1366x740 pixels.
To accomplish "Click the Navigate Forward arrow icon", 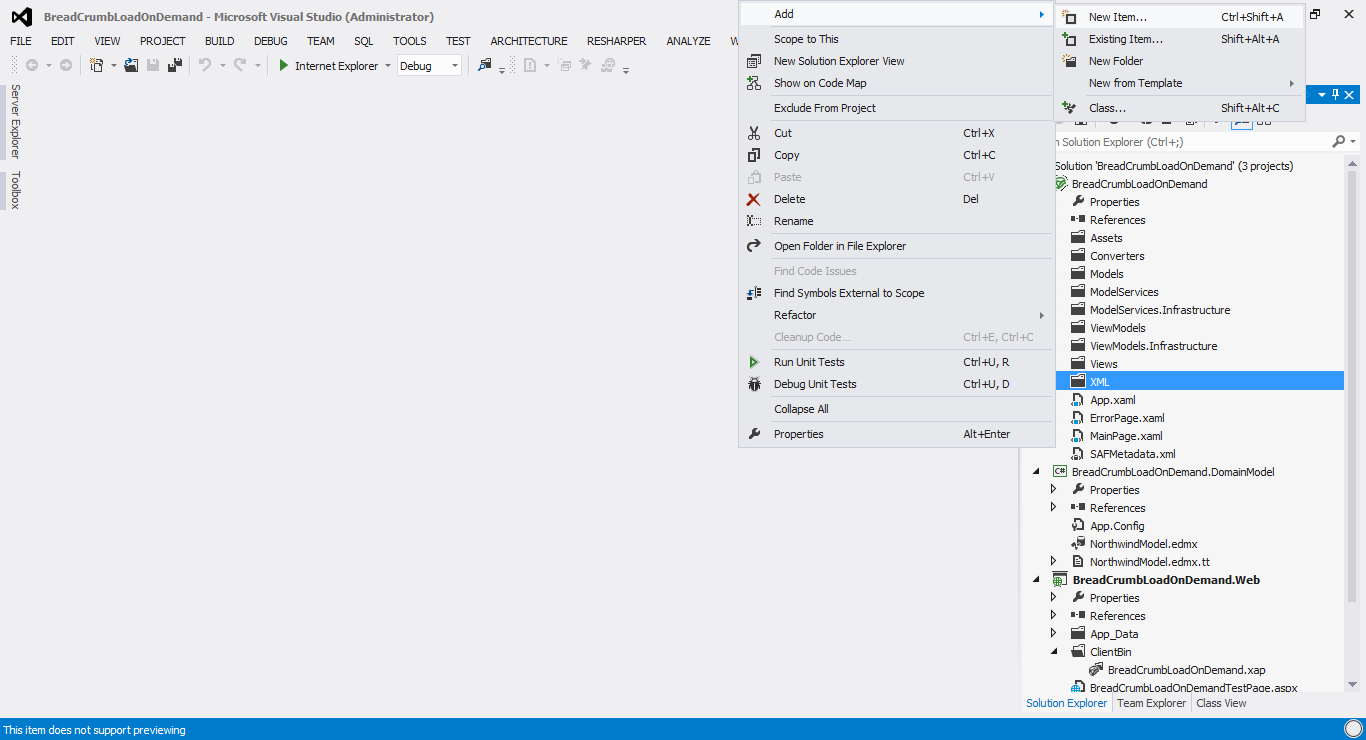I will [x=66, y=65].
